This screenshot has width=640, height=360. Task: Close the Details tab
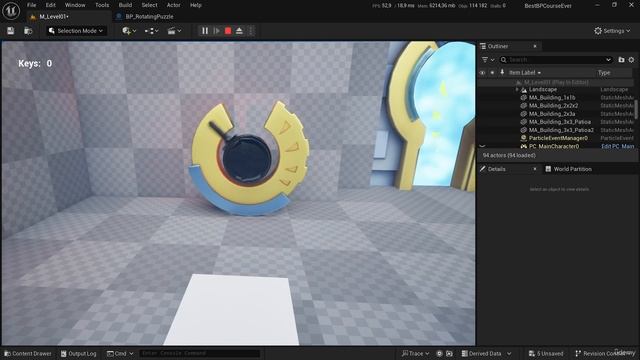pyautogui.click(x=535, y=169)
